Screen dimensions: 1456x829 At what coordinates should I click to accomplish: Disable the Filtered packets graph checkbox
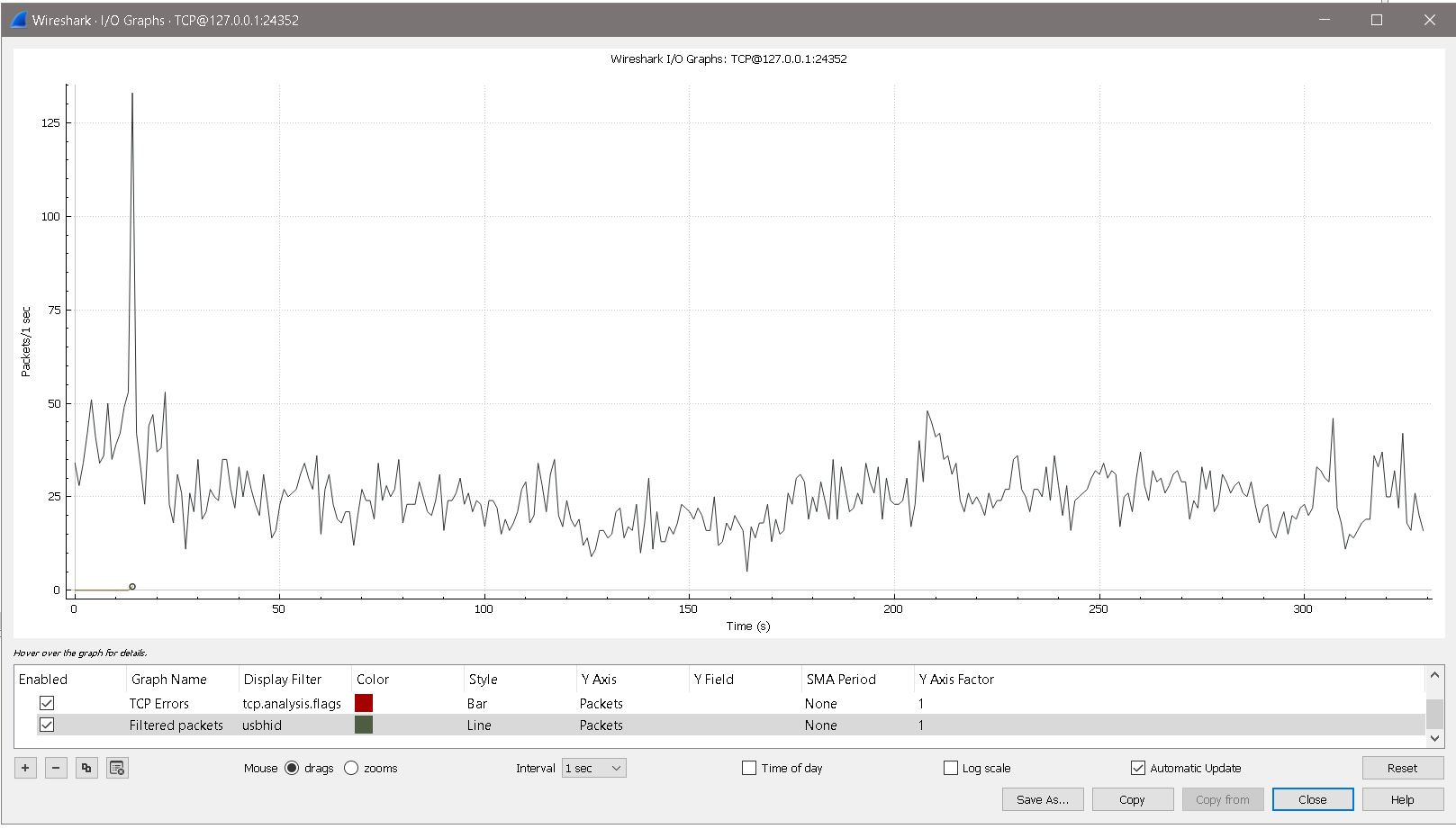click(47, 725)
